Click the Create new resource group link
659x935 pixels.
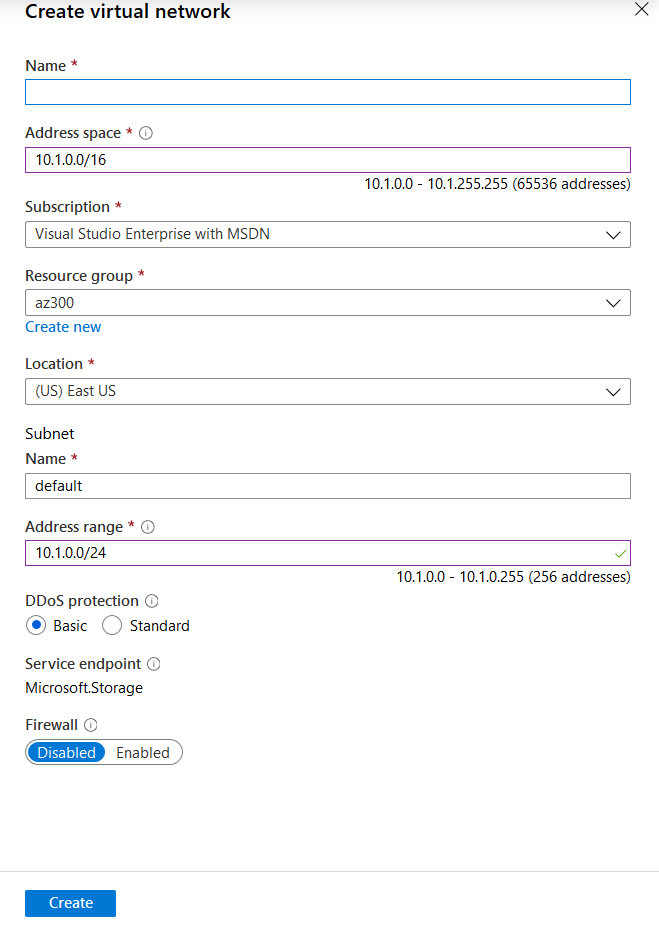pos(63,327)
